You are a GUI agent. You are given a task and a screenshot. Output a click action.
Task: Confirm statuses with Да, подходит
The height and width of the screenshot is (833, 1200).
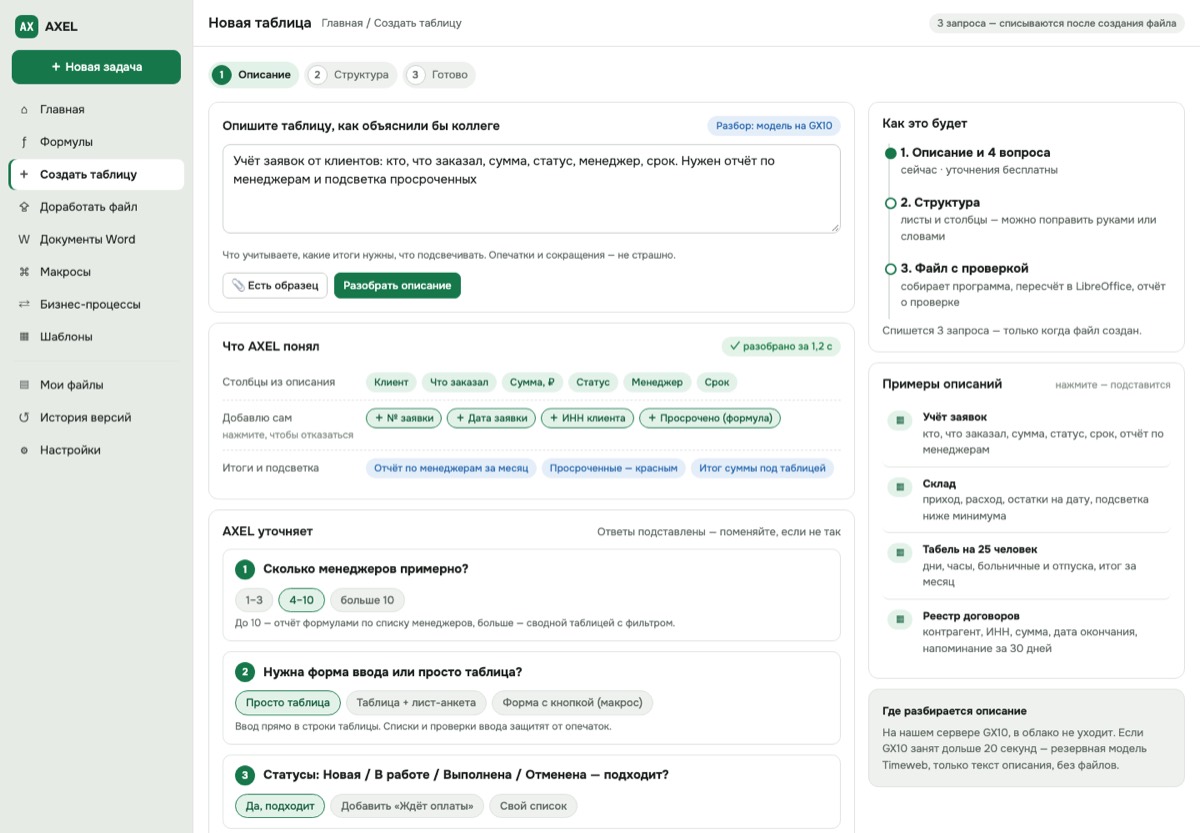pyautogui.click(x=280, y=806)
